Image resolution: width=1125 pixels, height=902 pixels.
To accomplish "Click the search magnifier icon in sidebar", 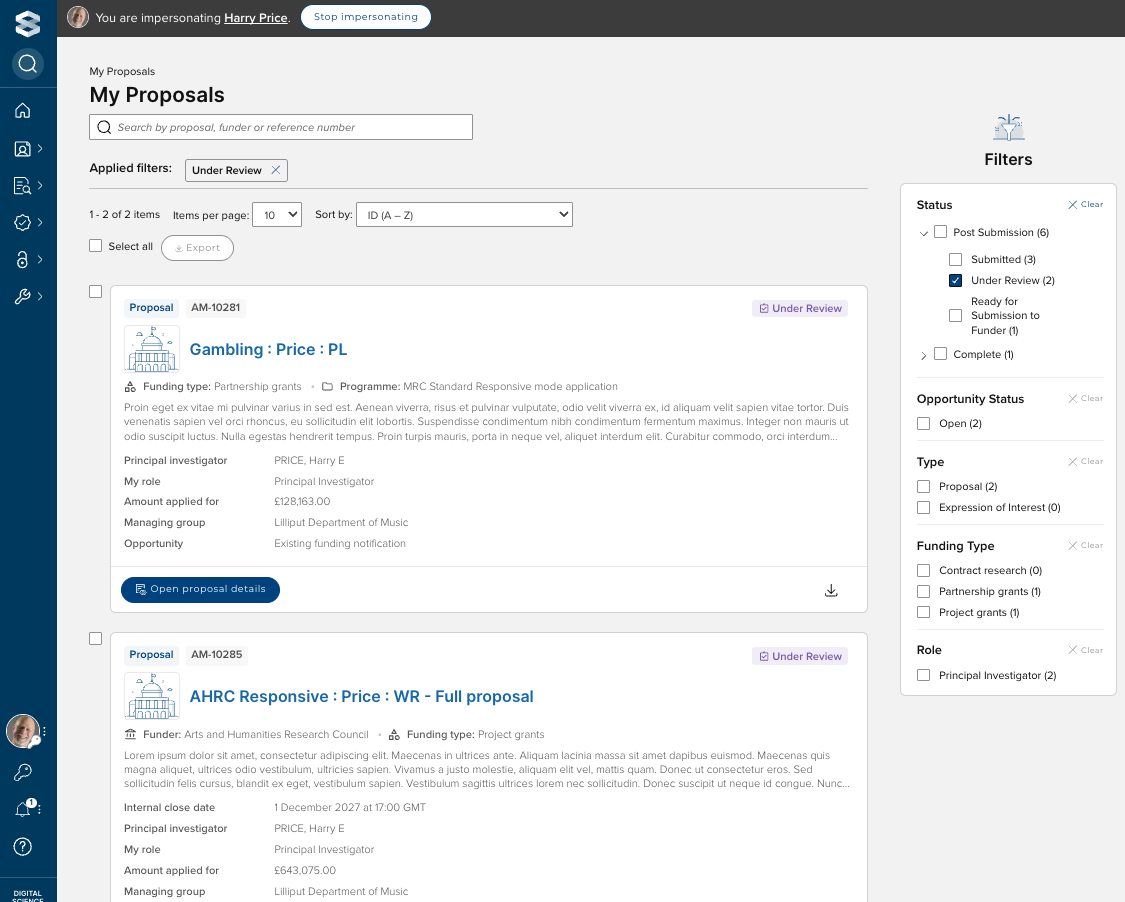I will [28, 64].
